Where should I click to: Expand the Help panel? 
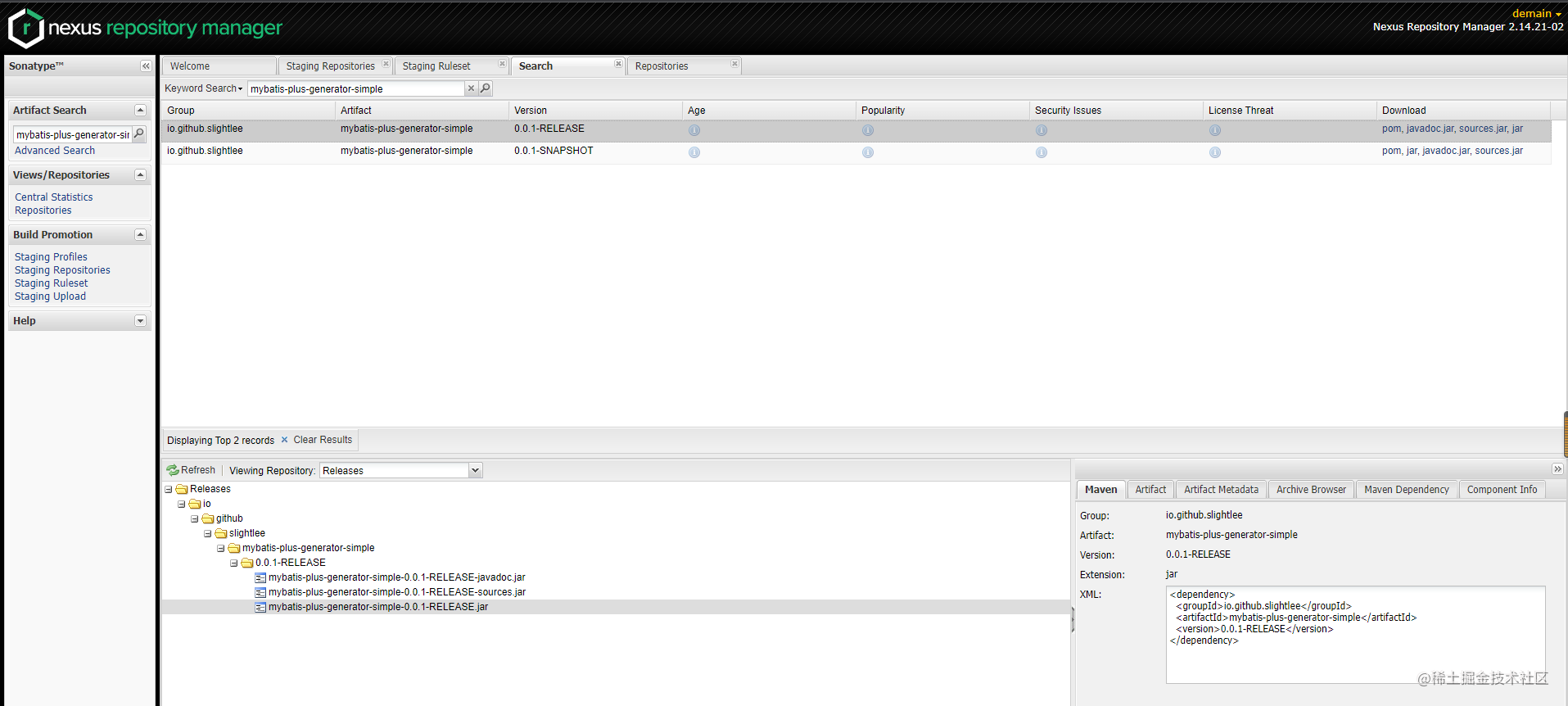point(140,321)
